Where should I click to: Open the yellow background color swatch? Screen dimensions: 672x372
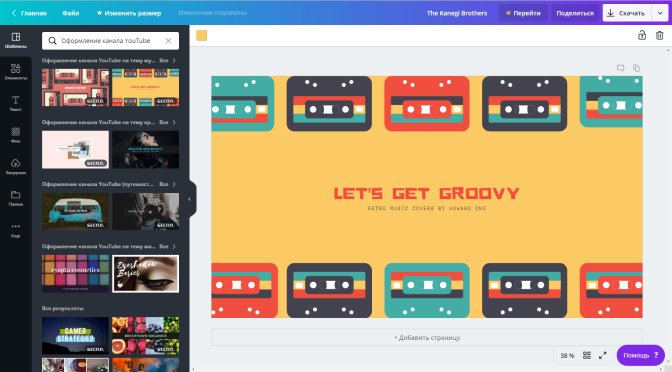tap(201, 36)
